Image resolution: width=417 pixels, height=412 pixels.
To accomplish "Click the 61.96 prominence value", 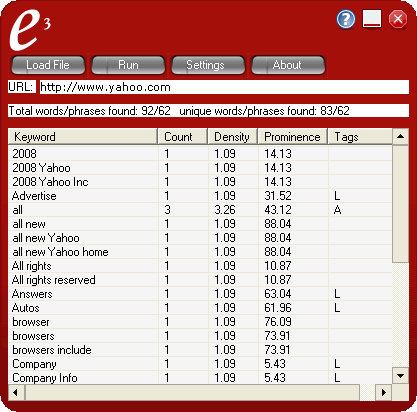I will point(278,308).
